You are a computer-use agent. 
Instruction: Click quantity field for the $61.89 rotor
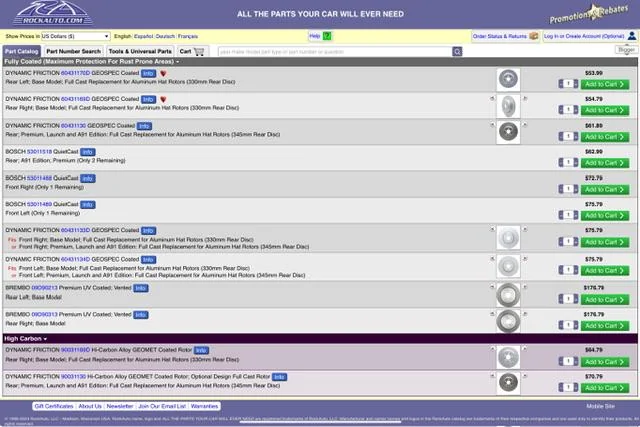coord(568,136)
